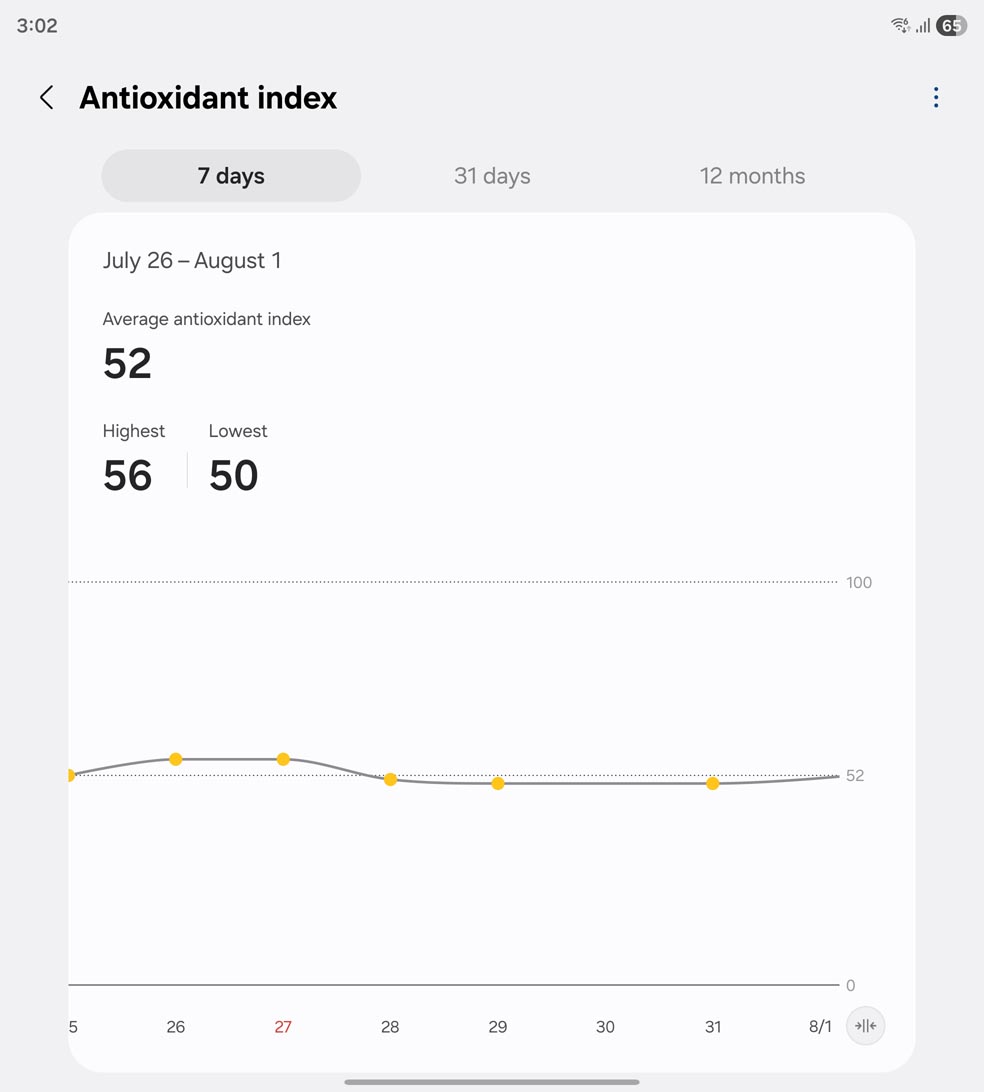Screen dimensions: 984x1092
Task: Tap the Lowest value 50
Action: 234,476
